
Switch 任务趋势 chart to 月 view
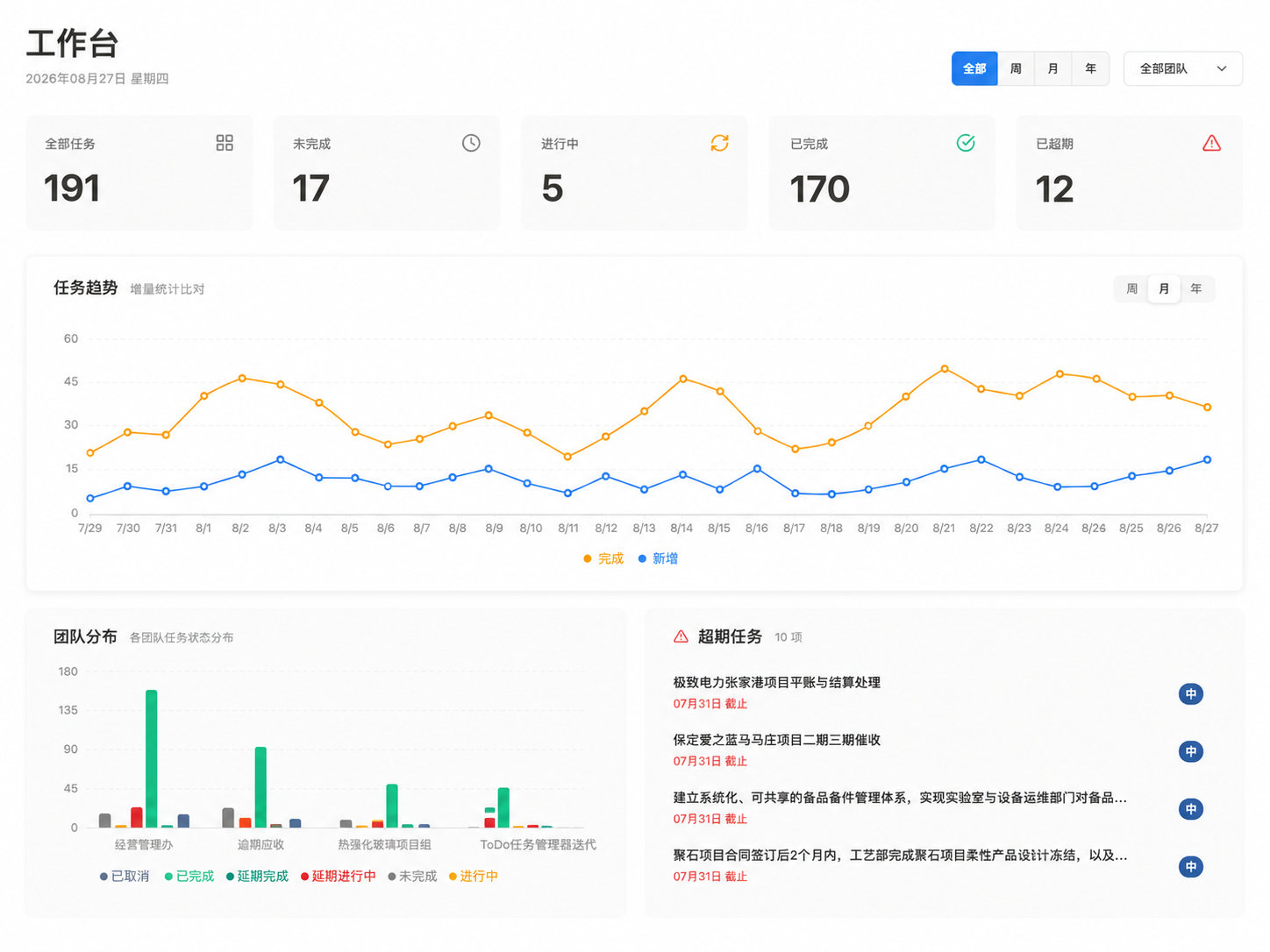[x=1164, y=288]
